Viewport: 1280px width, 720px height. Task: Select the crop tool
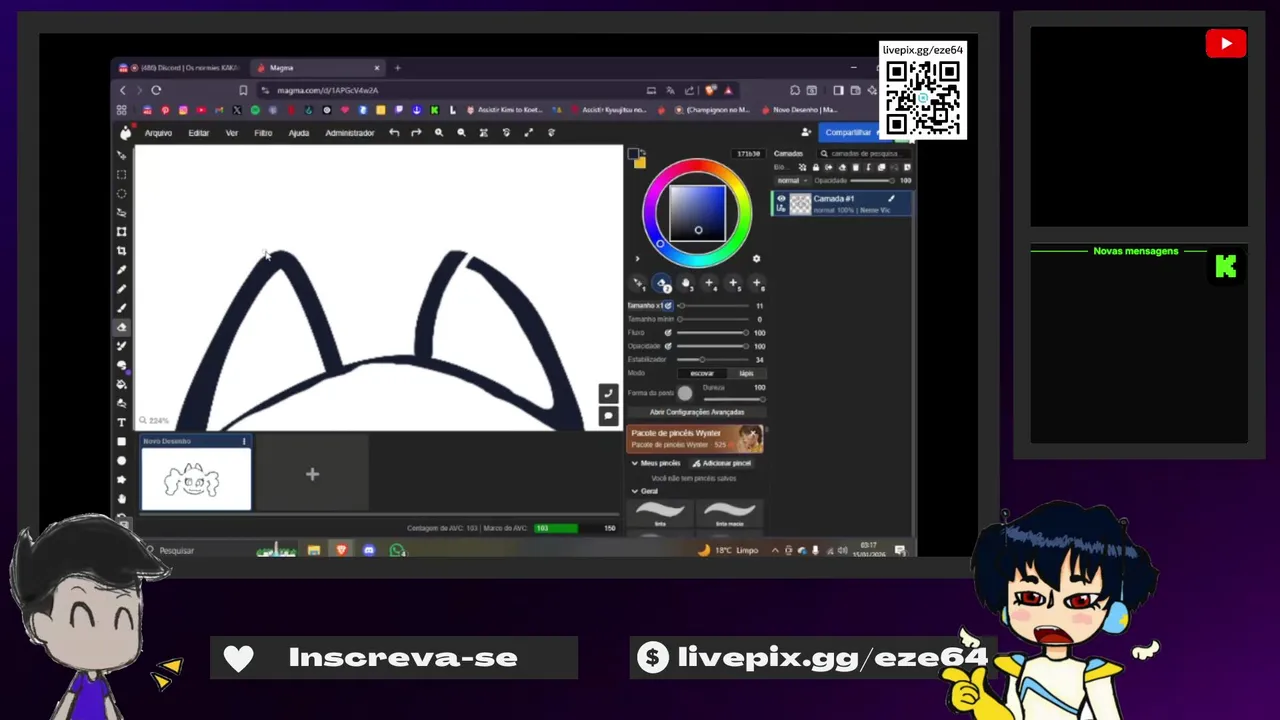pyautogui.click(x=122, y=250)
